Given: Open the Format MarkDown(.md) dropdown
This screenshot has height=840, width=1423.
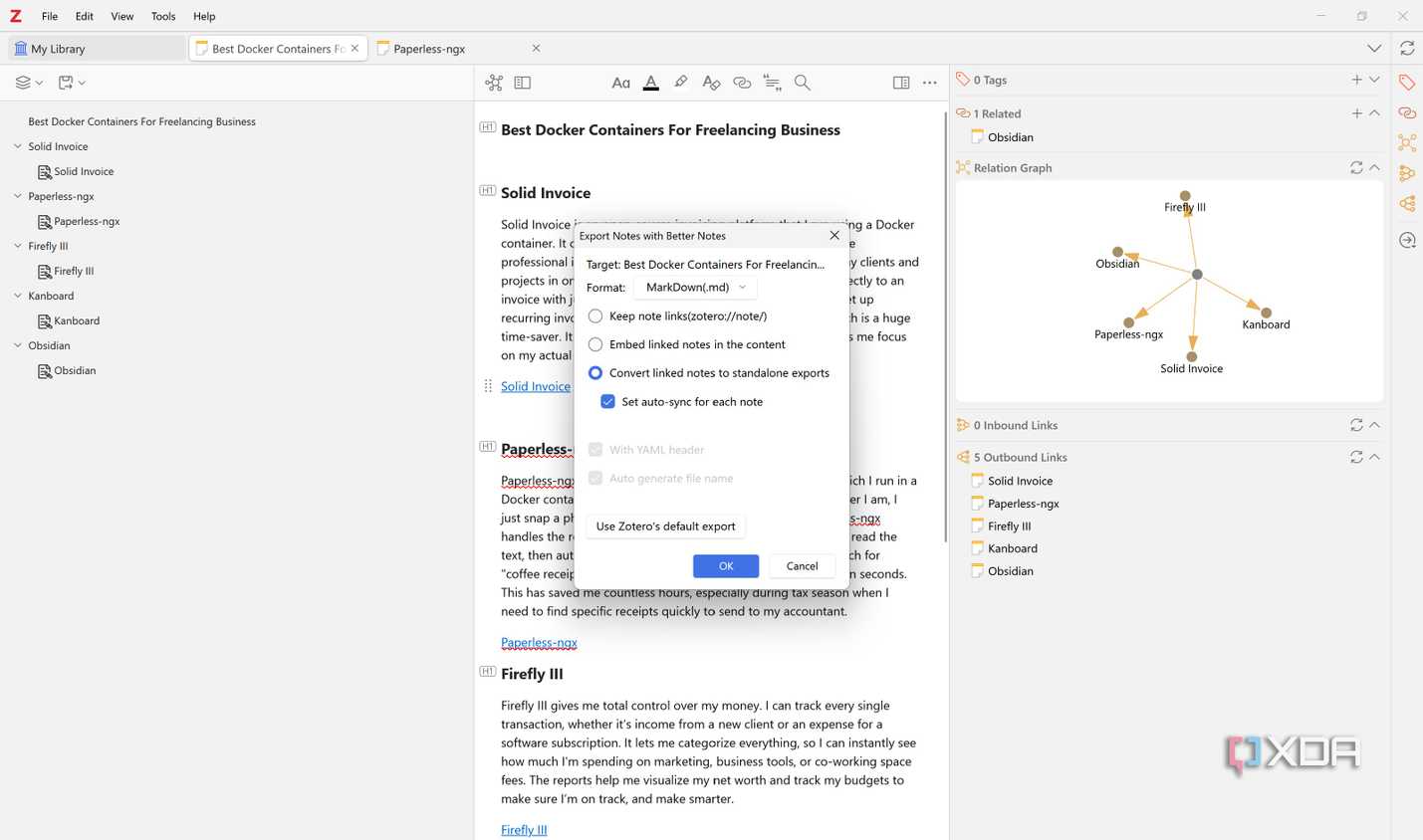Looking at the screenshot, I should click(695, 288).
